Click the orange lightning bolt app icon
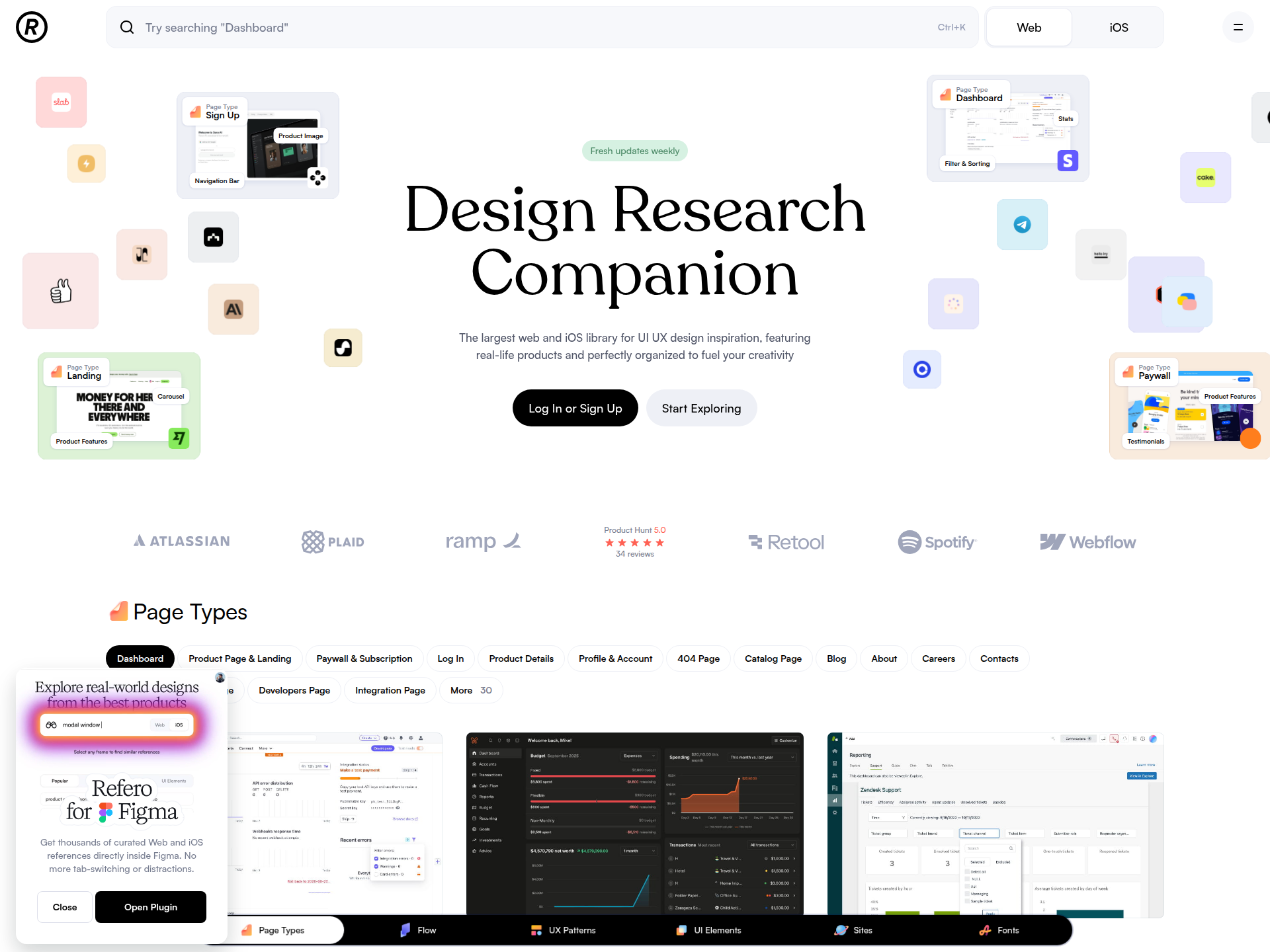The width and height of the screenshot is (1270, 952). pos(87,163)
